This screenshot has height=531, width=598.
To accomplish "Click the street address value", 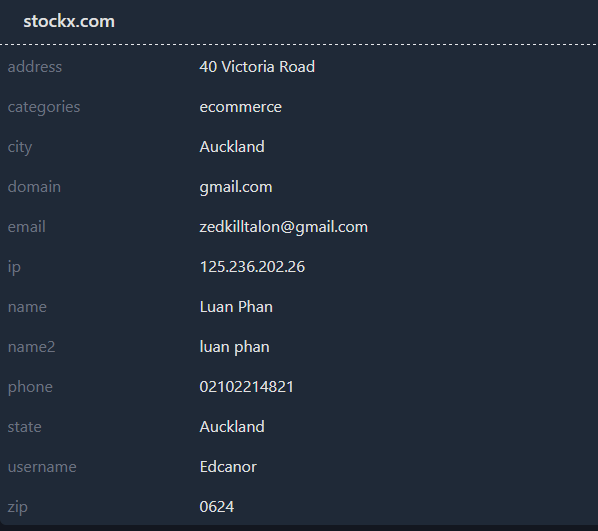I will pos(257,67).
